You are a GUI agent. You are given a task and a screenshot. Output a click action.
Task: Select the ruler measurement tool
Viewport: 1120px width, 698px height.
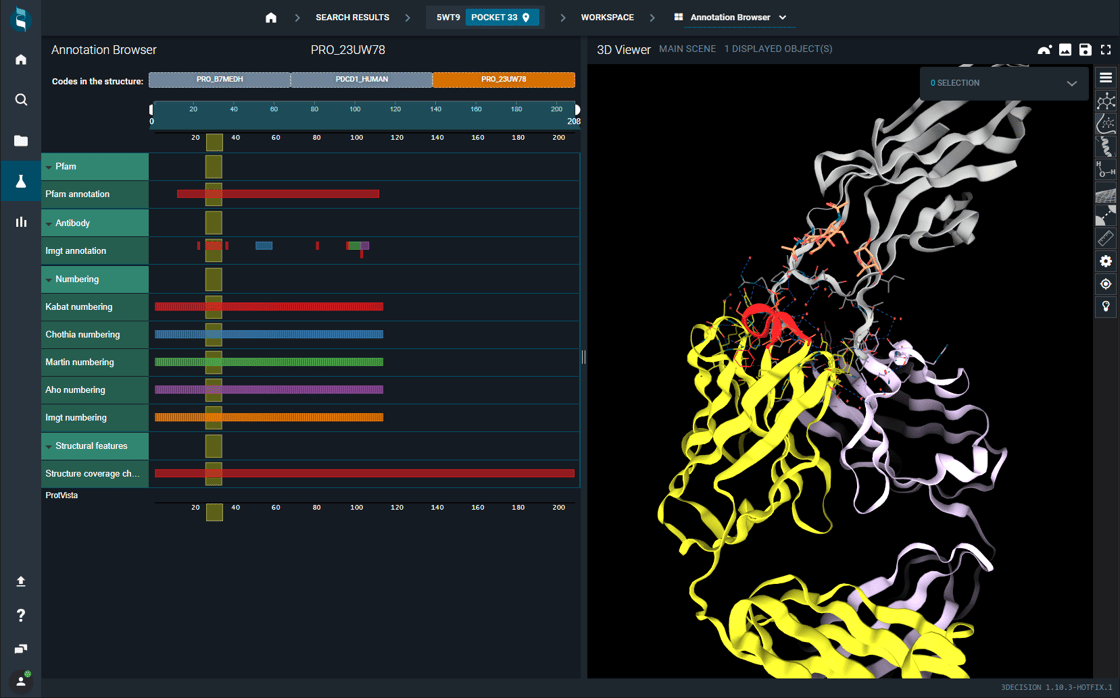click(x=1105, y=238)
